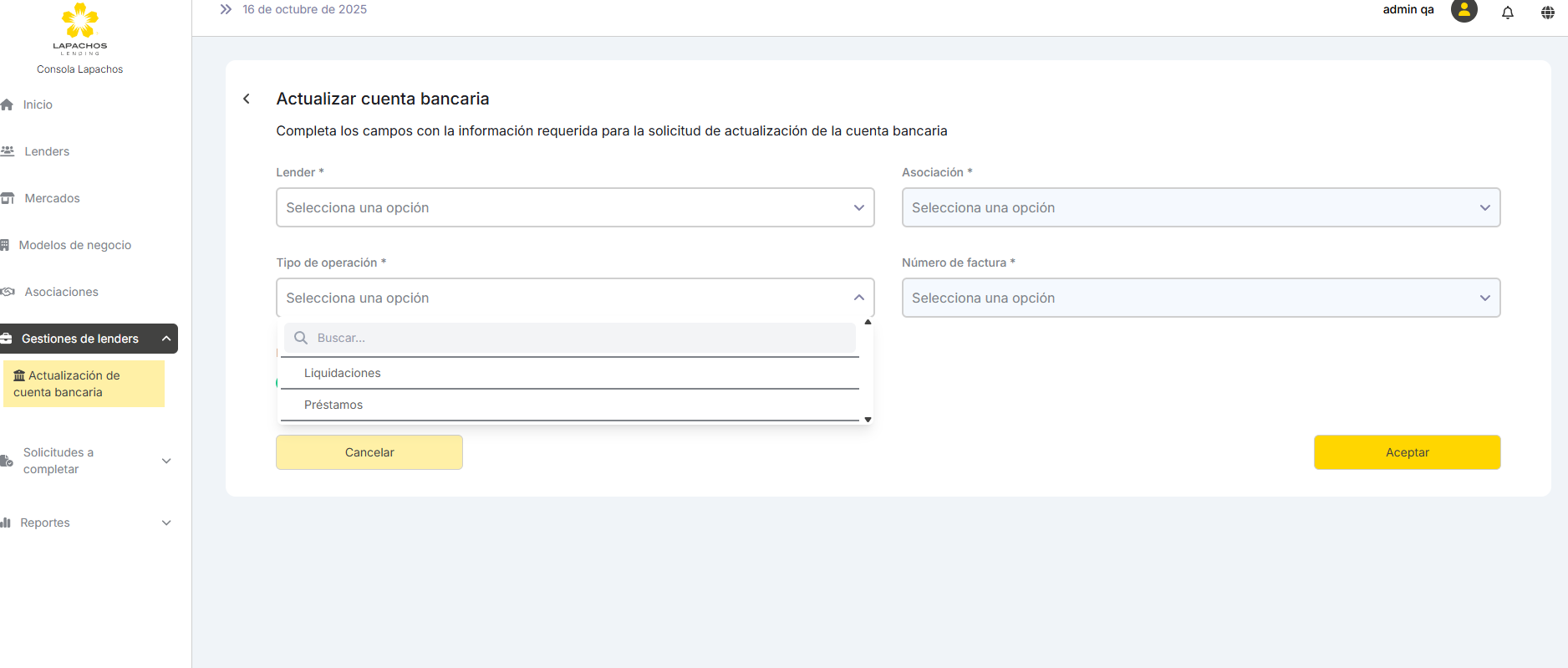Open the notifications bell
Screen dimensions: 1568x668
coord(1507,13)
